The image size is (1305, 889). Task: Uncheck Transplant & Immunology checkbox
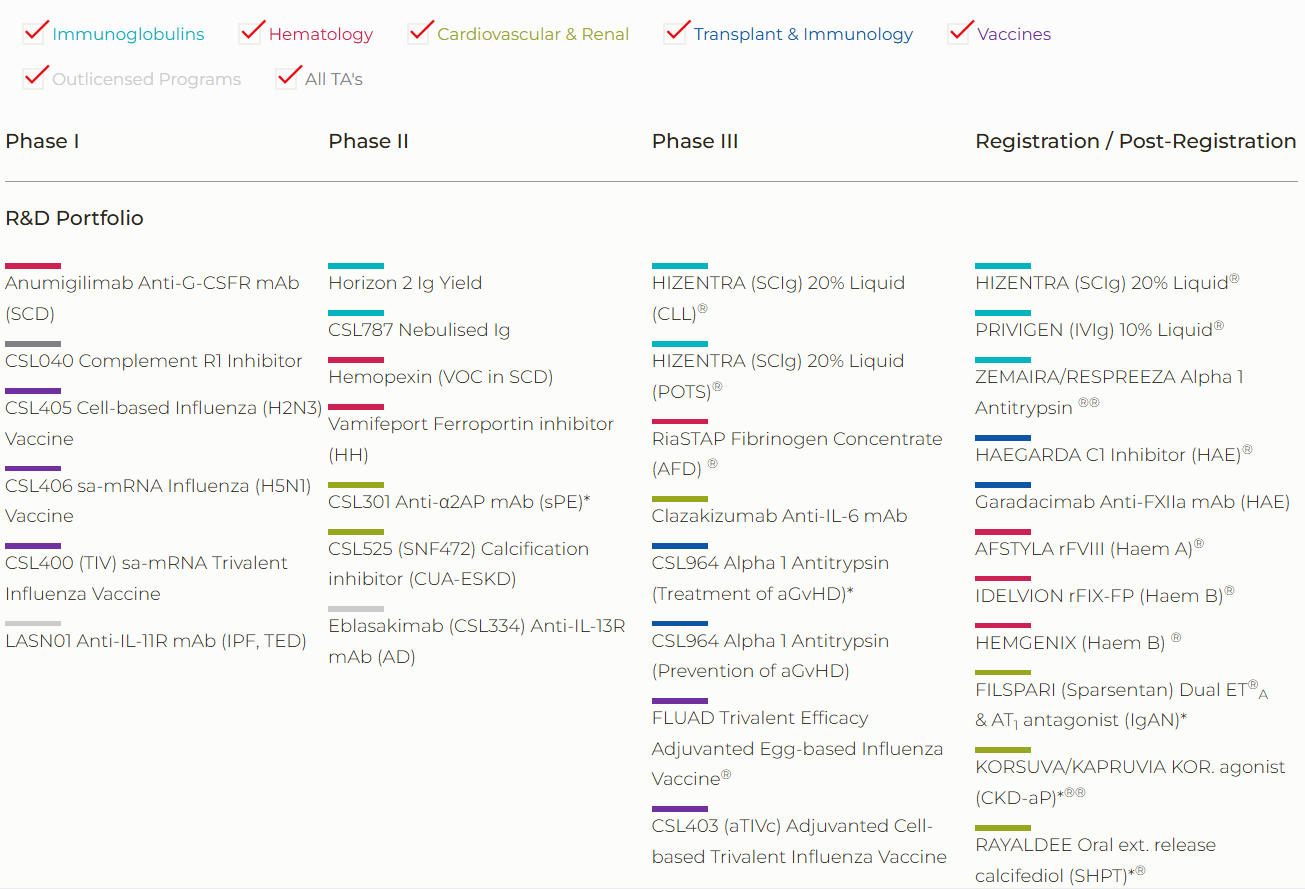677,34
